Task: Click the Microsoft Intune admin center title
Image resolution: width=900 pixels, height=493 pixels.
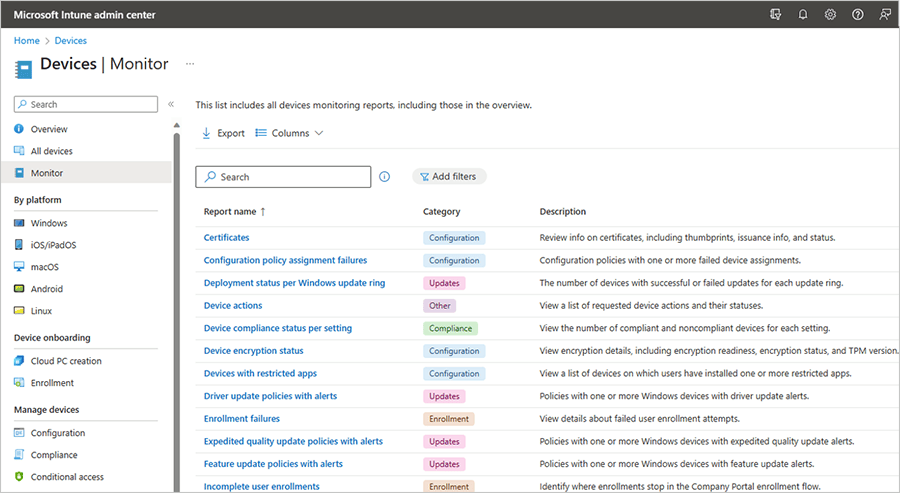Action: click(84, 15)
